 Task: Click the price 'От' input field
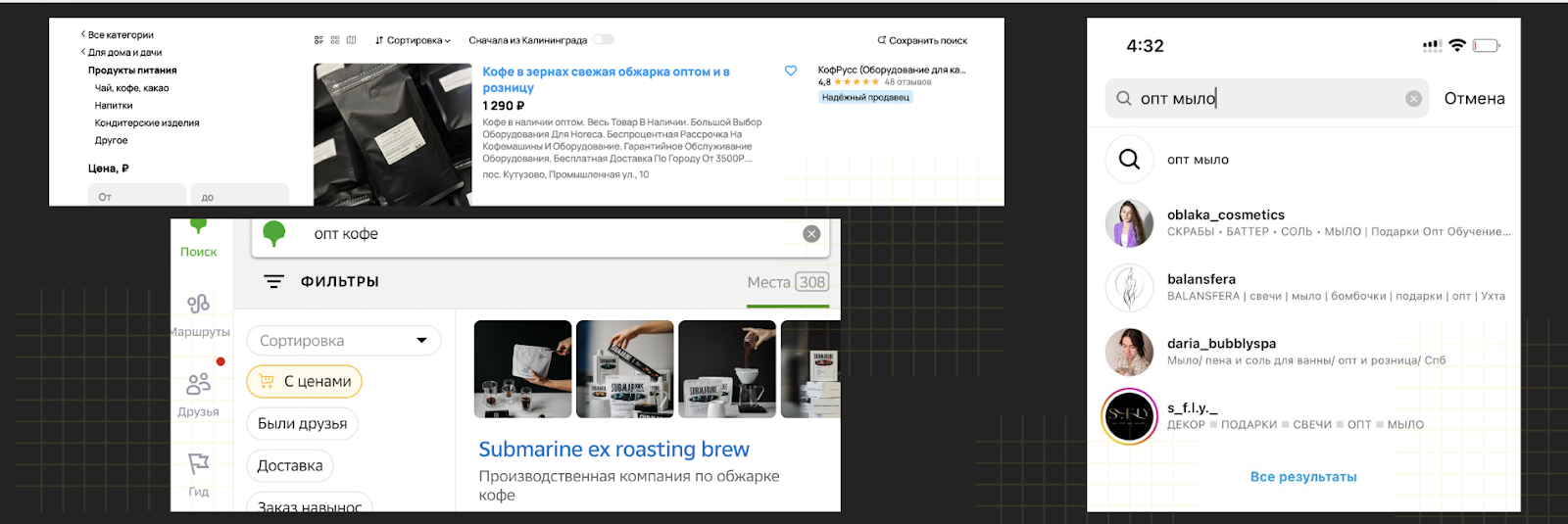coord(137,195)
